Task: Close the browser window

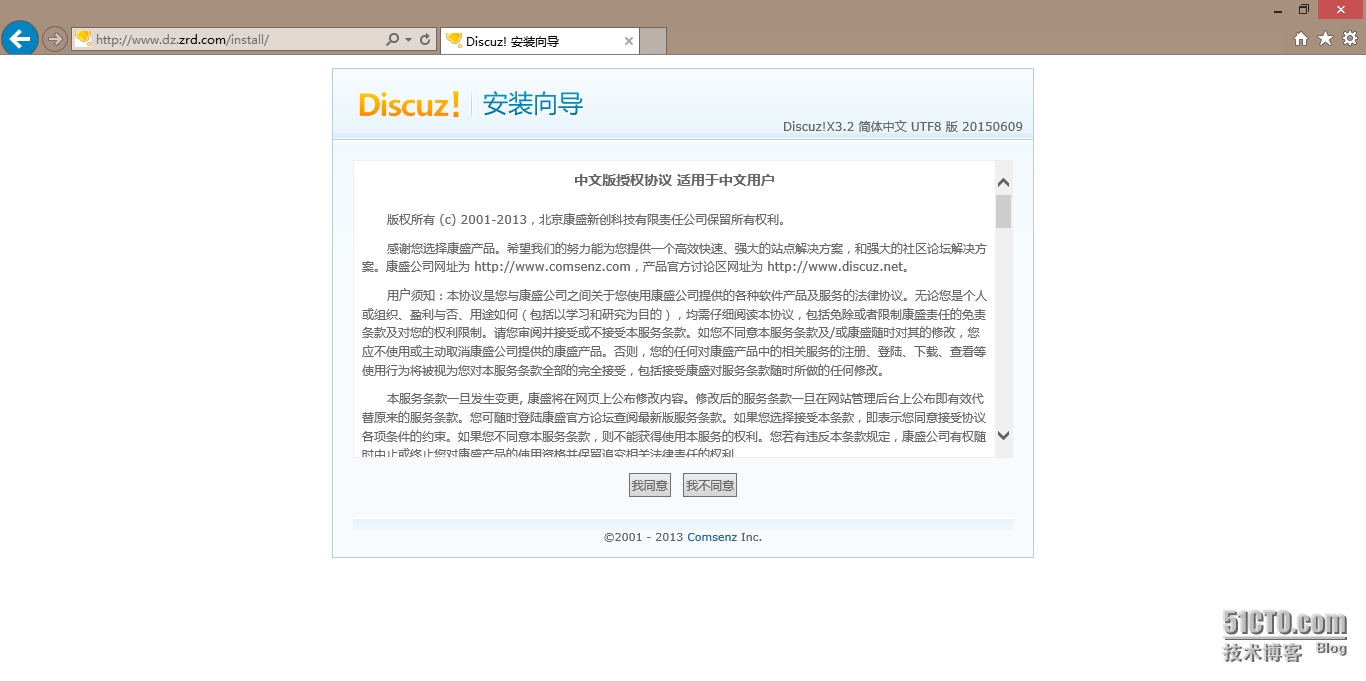Action: click(1341, 9)
